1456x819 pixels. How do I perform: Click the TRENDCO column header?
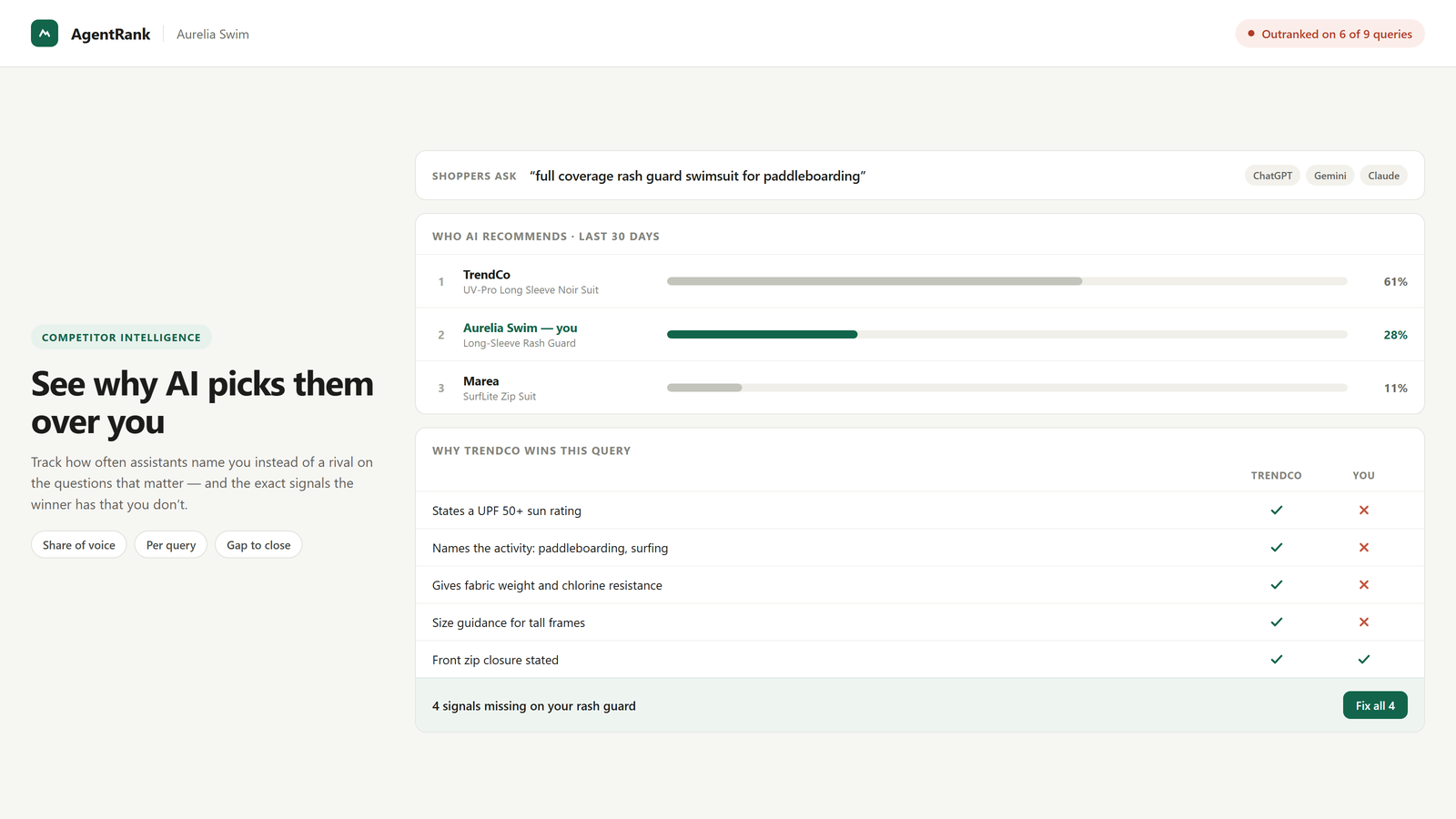pos(1277,476)
